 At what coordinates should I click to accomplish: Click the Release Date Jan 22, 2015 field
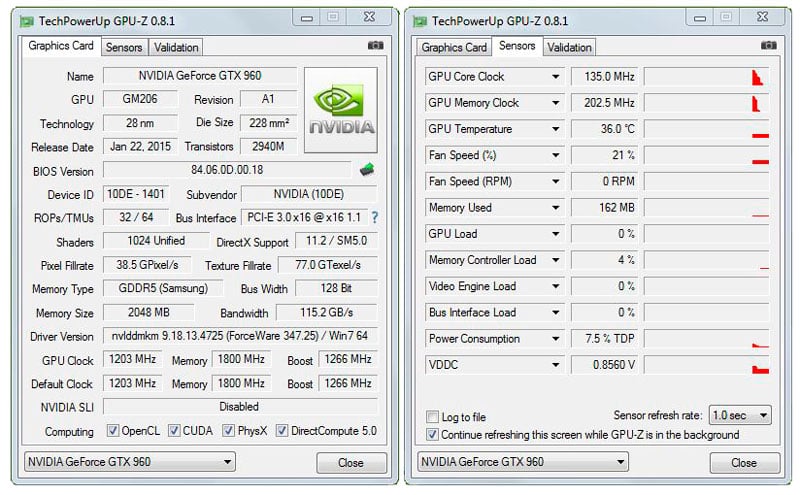click(x=140, y=146)
